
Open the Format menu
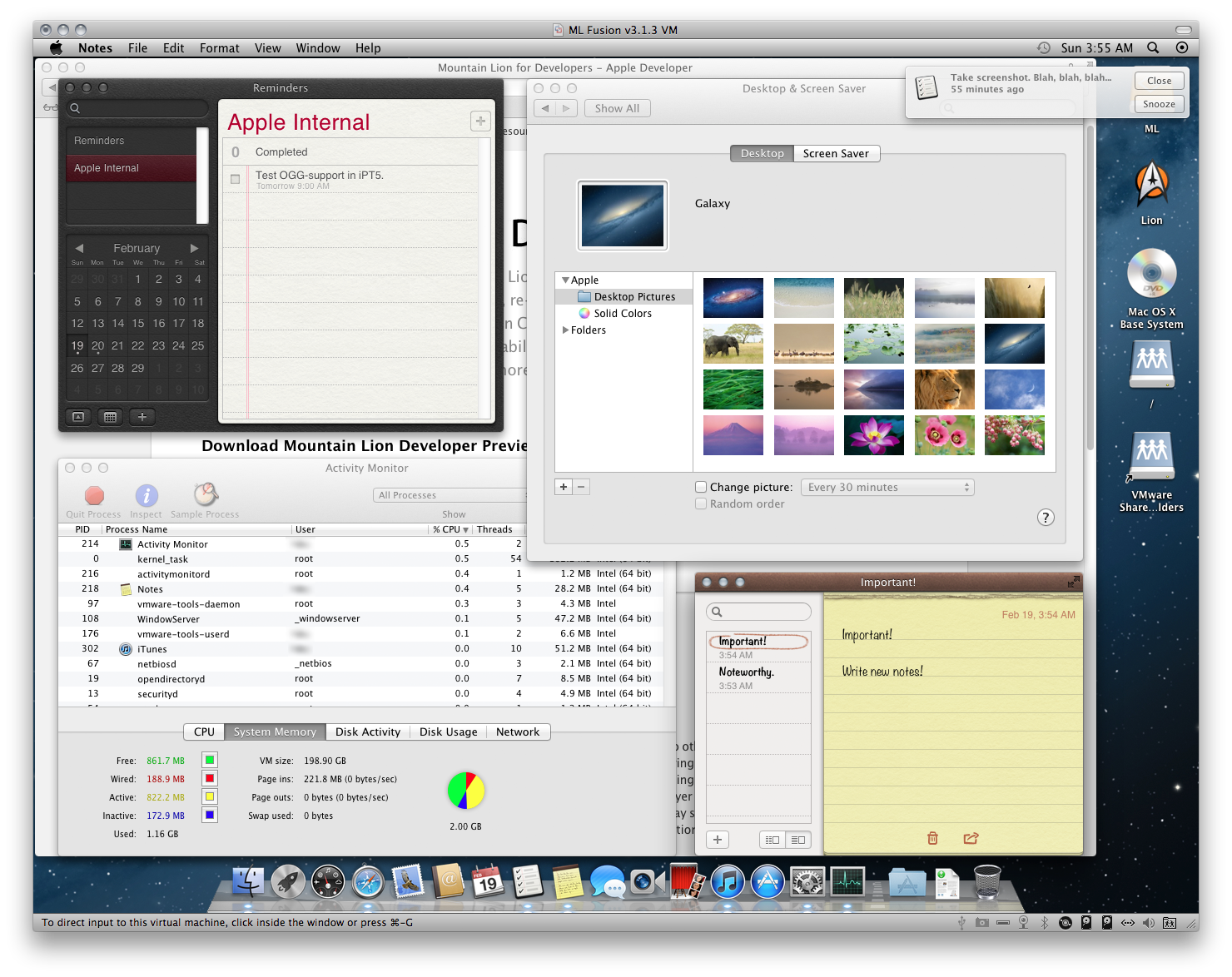pyautogui.click(x=219, y=48)
